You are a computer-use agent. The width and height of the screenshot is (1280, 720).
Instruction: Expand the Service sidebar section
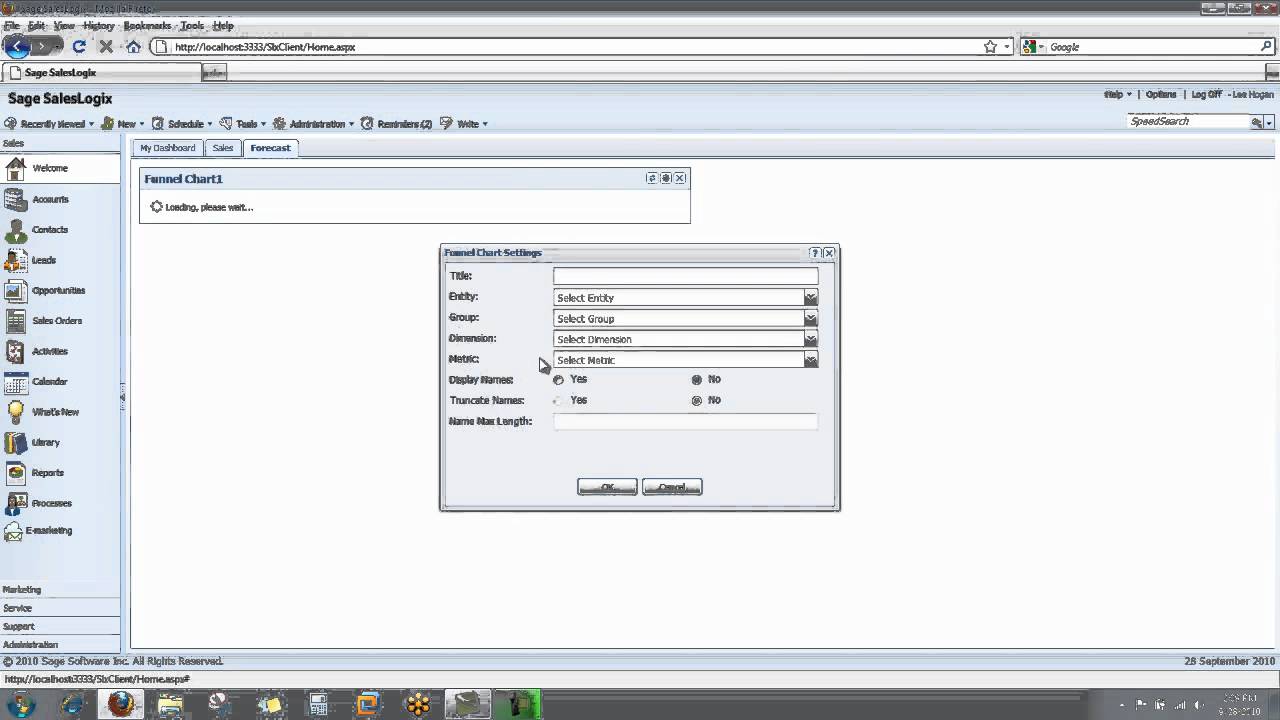(x=18, y=608)
